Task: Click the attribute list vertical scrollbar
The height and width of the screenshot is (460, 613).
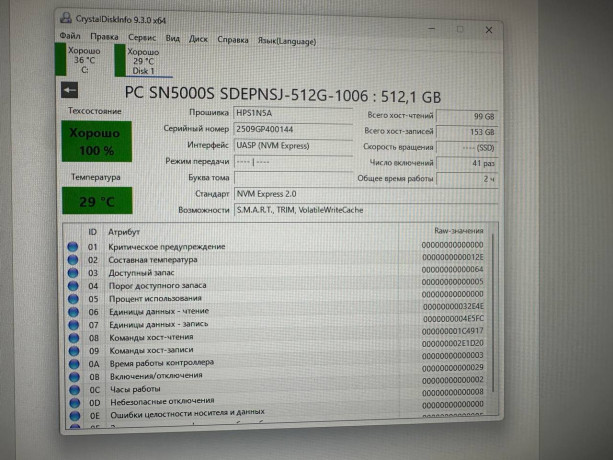Action: point(493,313)
